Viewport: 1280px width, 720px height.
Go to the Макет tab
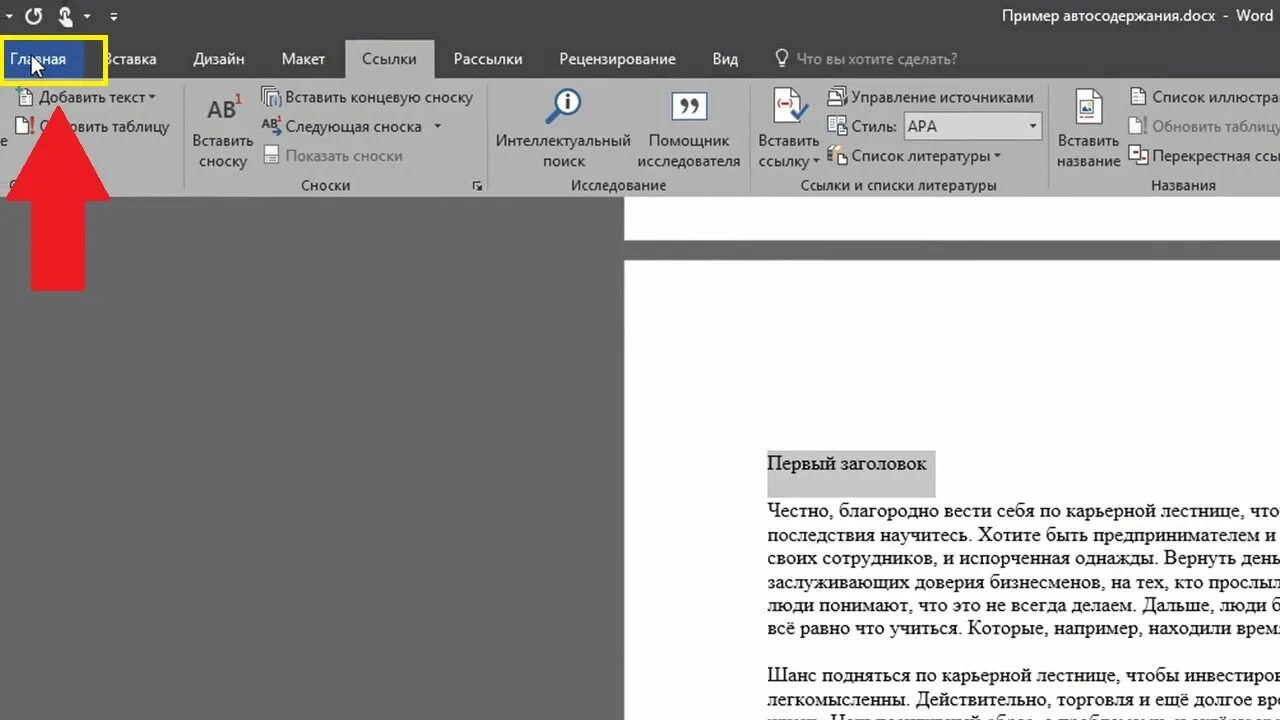tap(303, 59)
